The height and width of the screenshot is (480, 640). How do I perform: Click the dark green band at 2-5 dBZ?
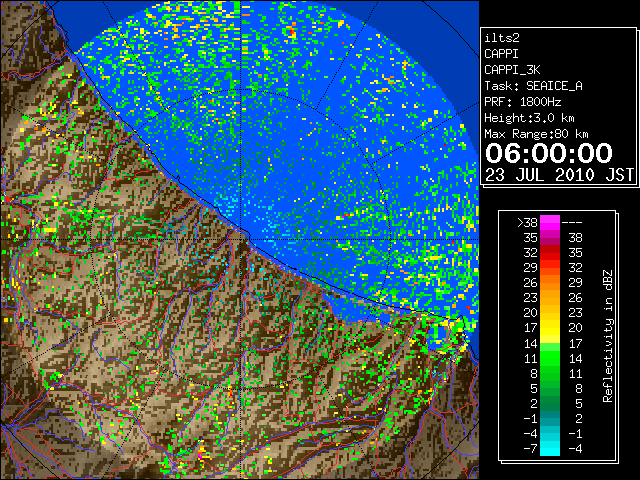[x=550, y=403]
